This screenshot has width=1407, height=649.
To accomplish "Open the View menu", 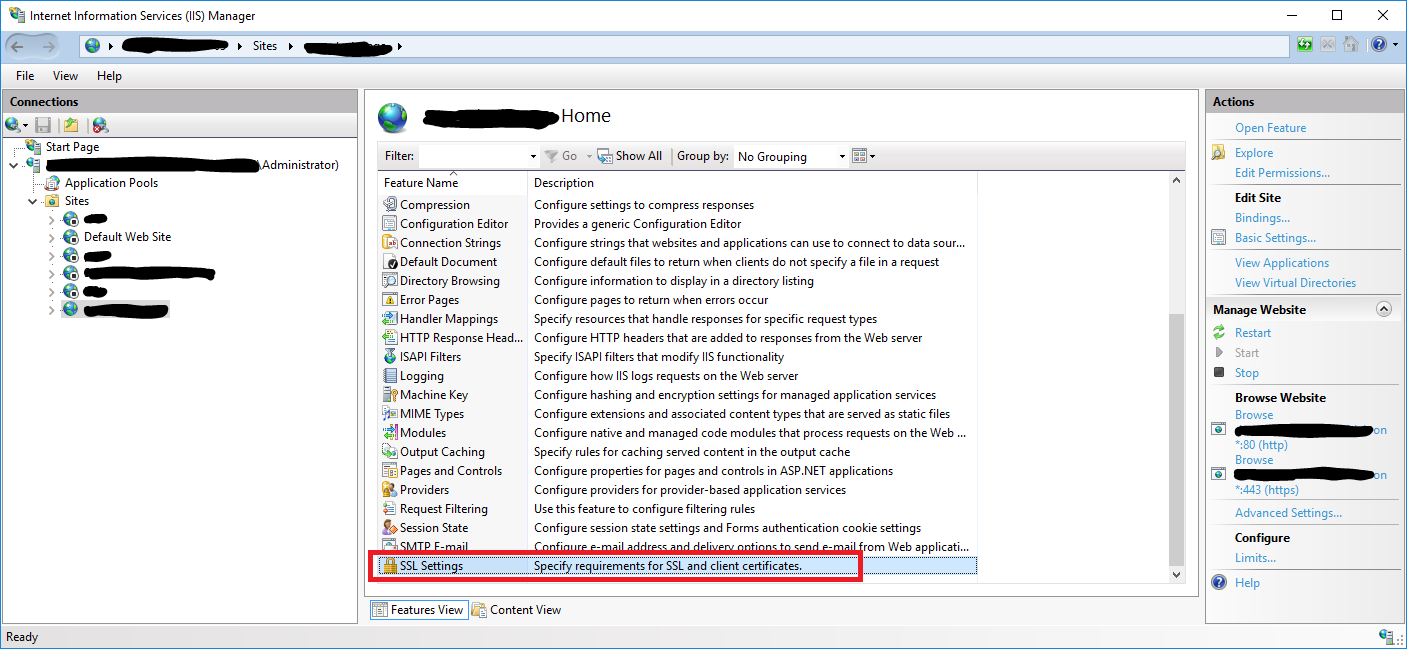I will [x=65, y=76].
